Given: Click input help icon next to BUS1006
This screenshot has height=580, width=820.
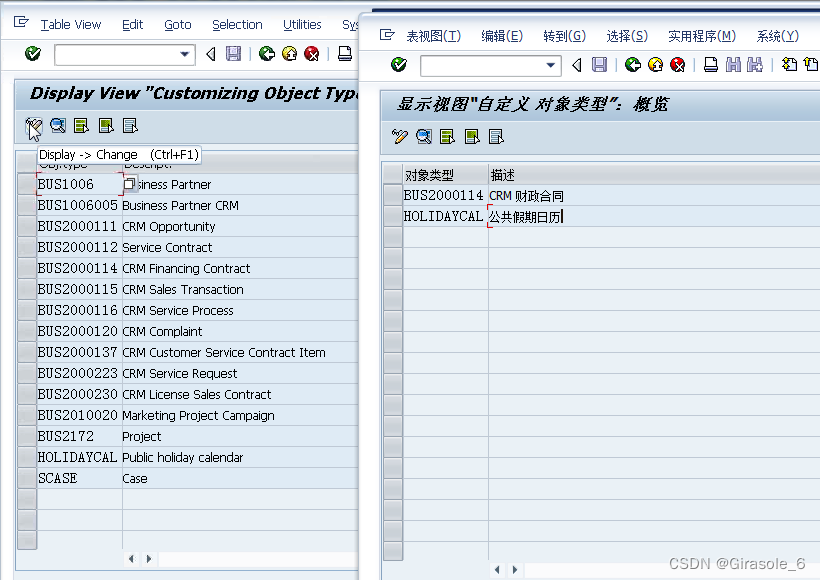Looking at the screenshot, I should (129, 184).
